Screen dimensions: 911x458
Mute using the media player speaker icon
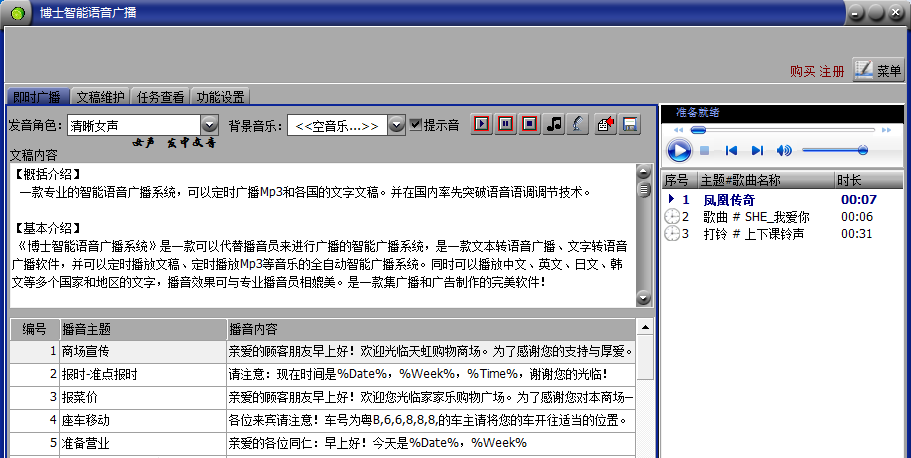(784, 151)
